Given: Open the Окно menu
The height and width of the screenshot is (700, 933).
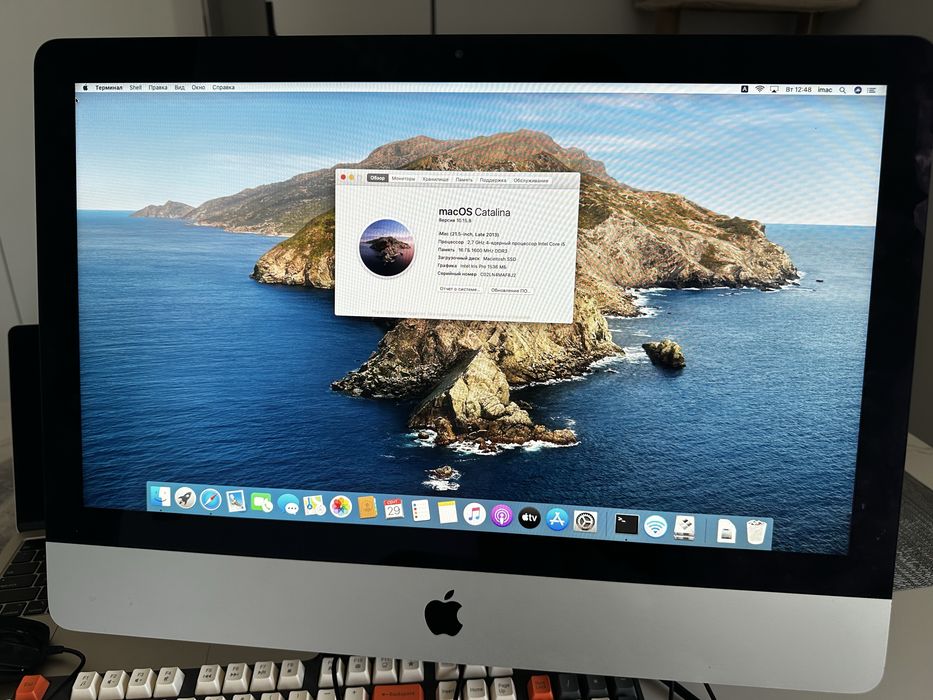Looking at the screenshot, I should [198, 88].
